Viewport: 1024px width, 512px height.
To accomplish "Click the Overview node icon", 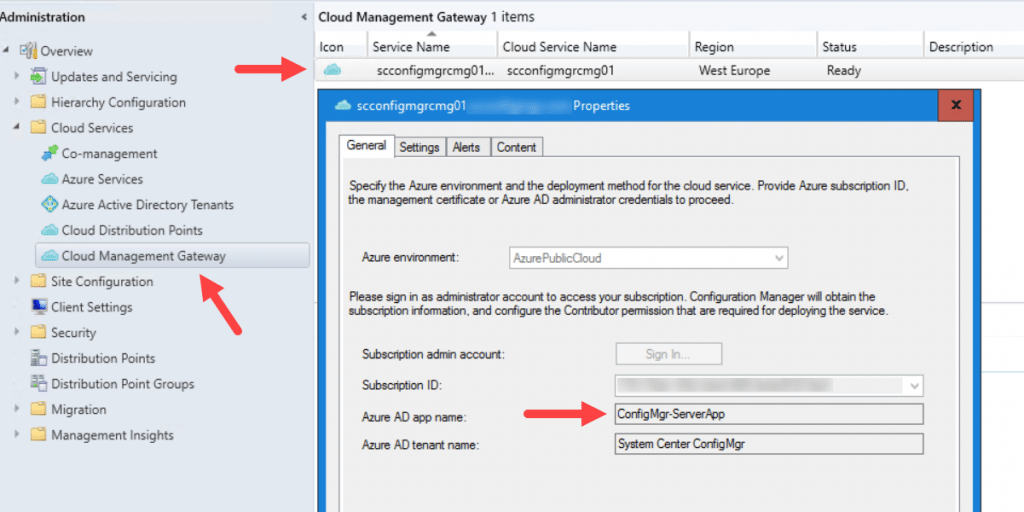I will click(29, 51).
